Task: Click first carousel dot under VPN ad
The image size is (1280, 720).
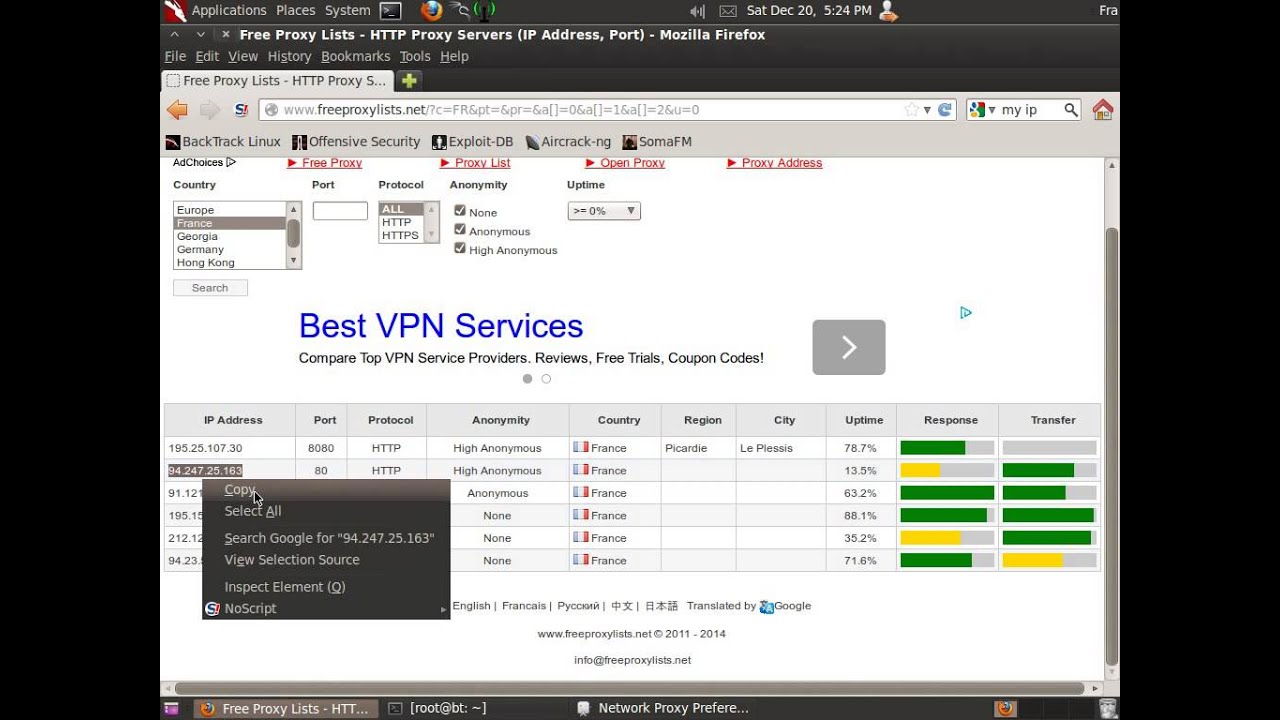Action: 527,379
